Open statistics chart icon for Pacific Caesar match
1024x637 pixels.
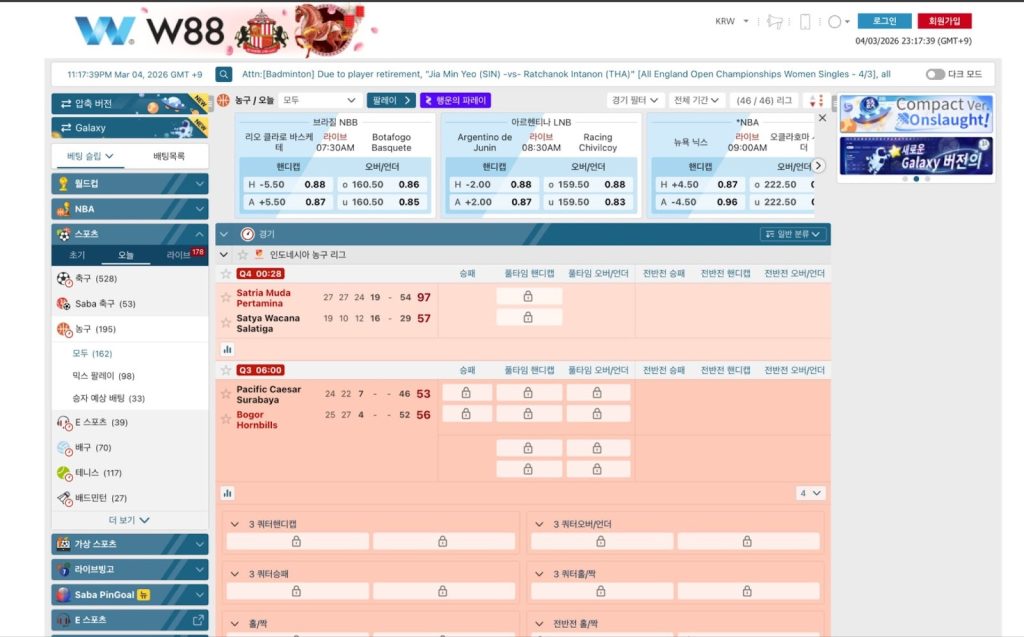click(227, 493)
